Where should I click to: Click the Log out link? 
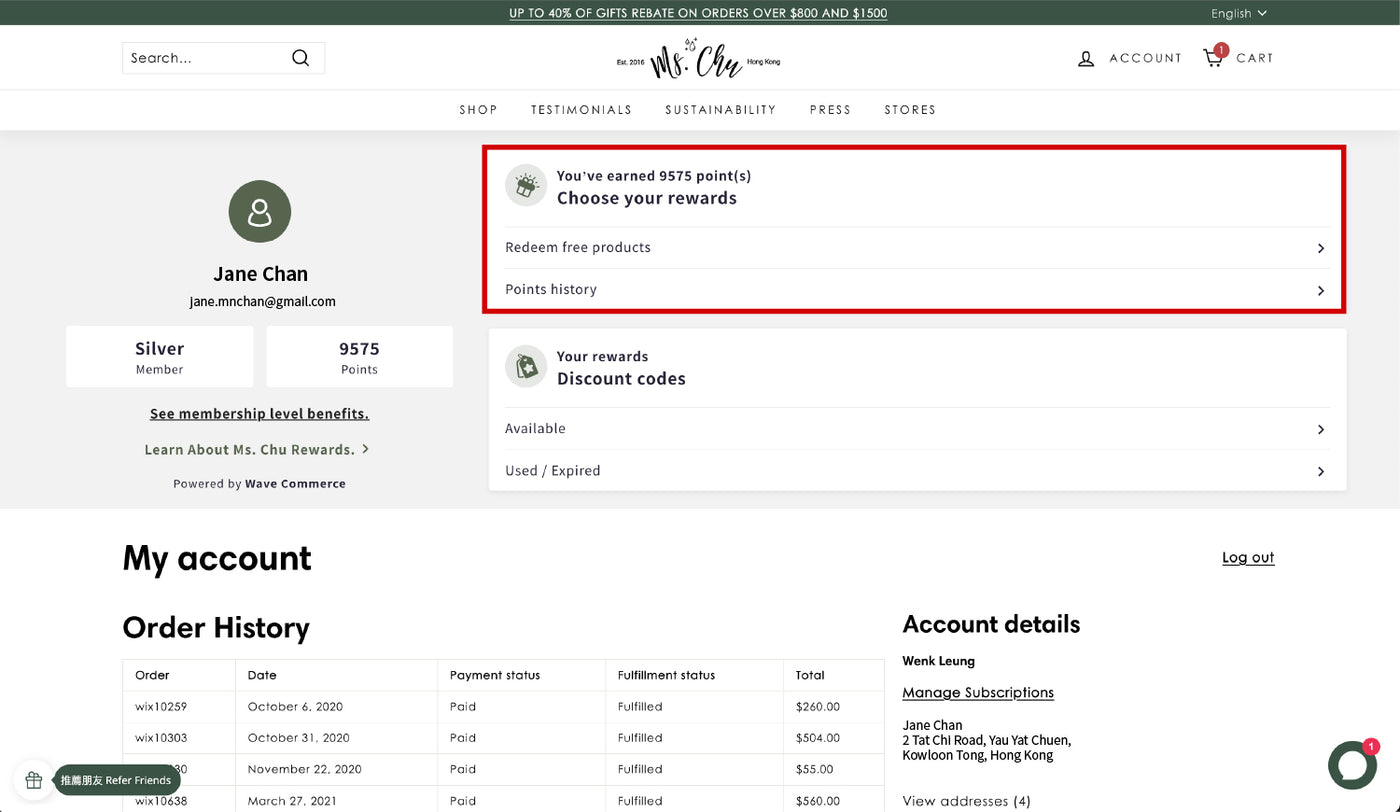tap(1247, 557)
